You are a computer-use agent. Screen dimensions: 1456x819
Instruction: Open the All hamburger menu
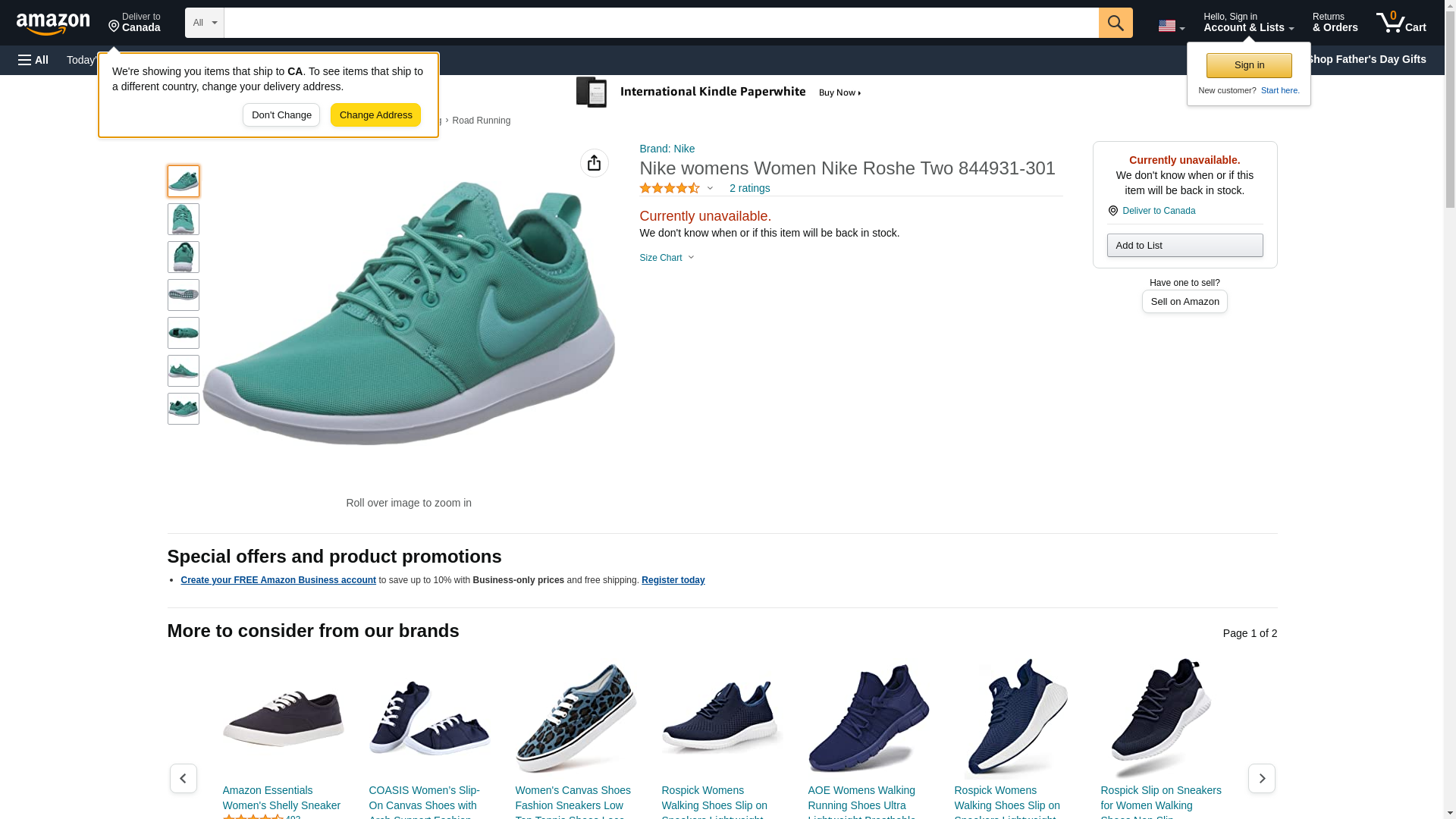(x=33, y=60)
